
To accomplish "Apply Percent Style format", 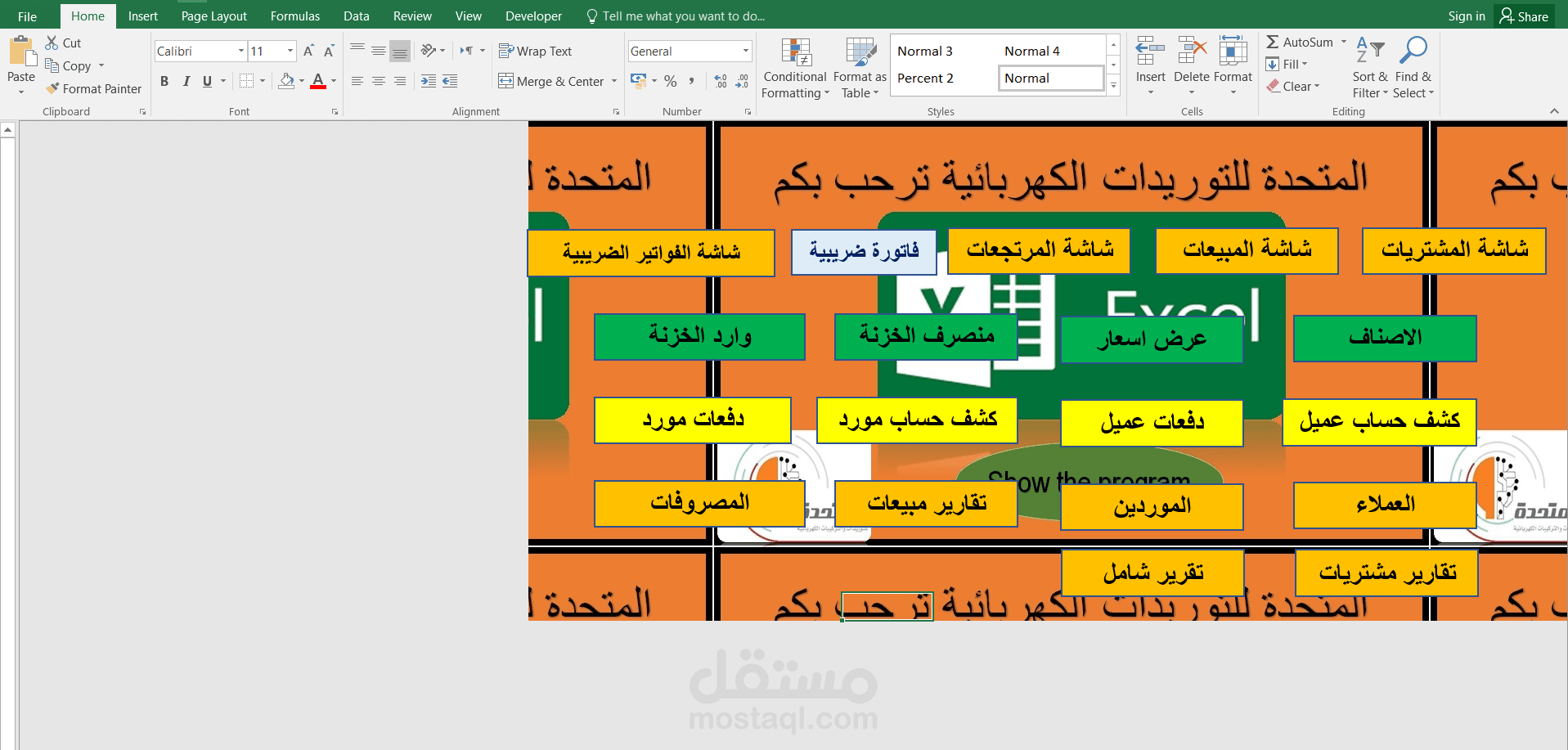I will [x=671, y=81].
